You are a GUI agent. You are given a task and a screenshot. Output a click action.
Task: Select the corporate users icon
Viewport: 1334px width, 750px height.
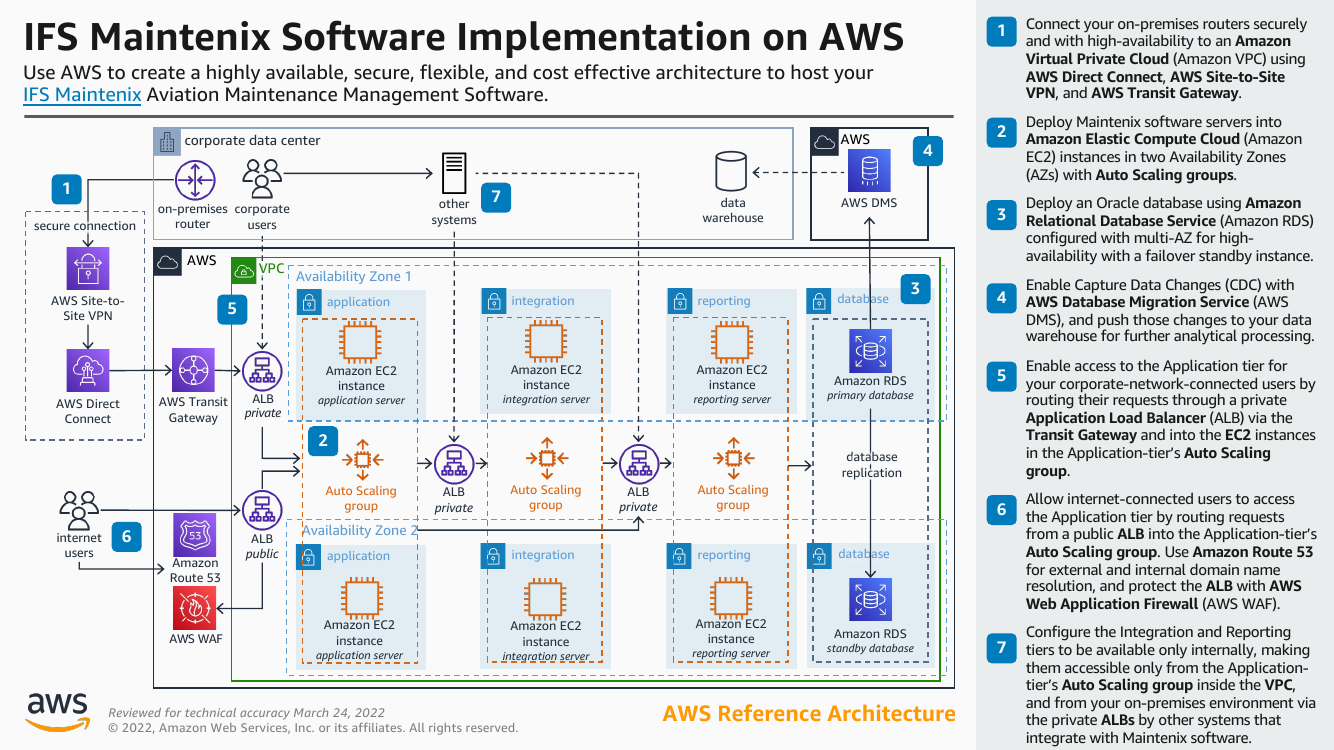click(x=262, y=180)
